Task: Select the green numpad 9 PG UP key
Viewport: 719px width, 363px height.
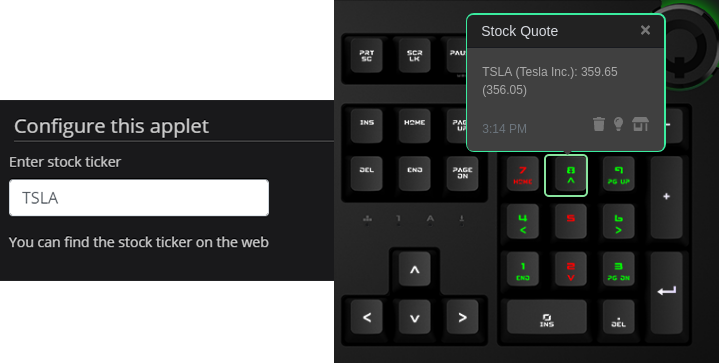Action: 619,175
